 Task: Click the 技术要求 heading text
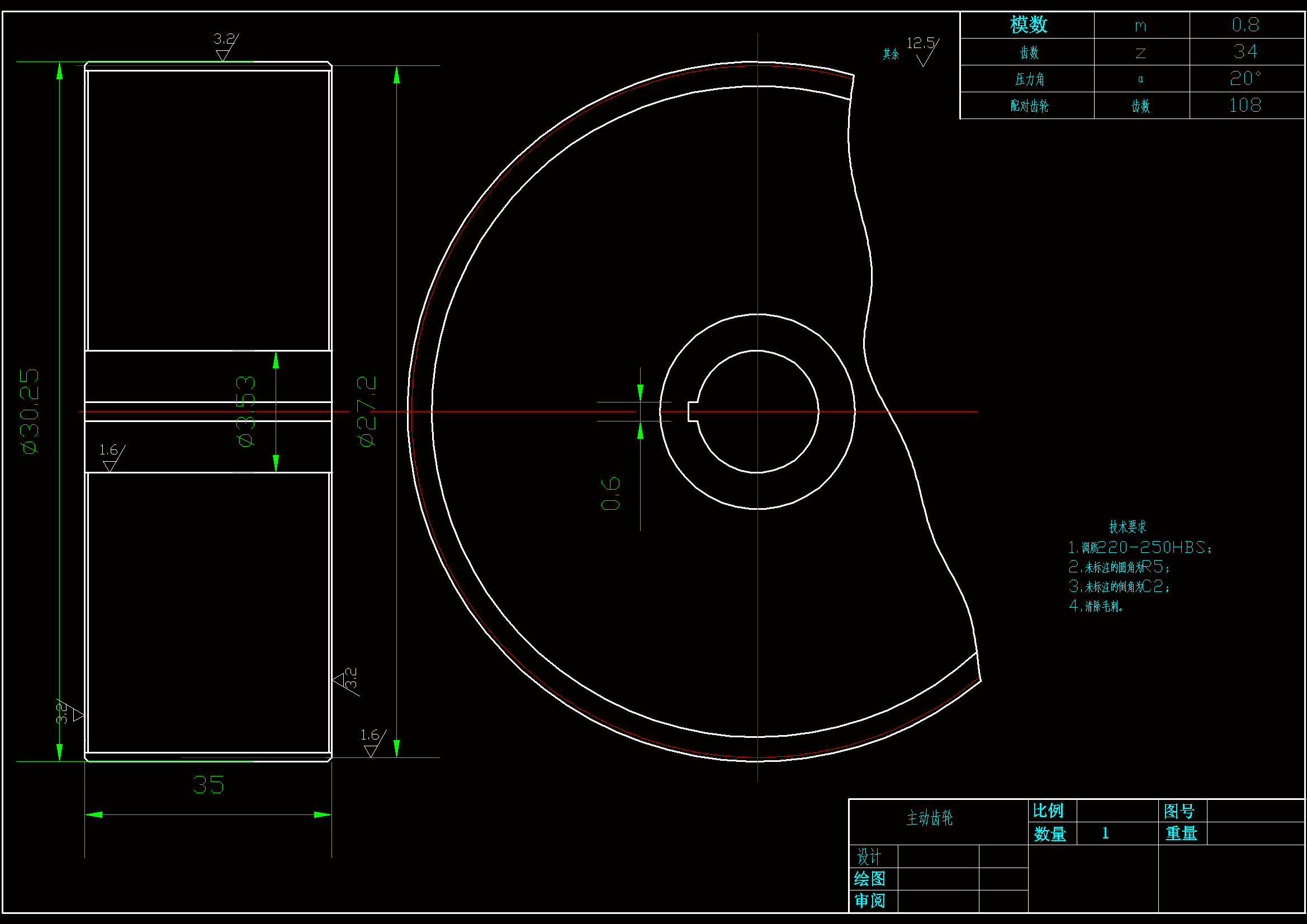pyautogui.click(x=1127, y=527)
